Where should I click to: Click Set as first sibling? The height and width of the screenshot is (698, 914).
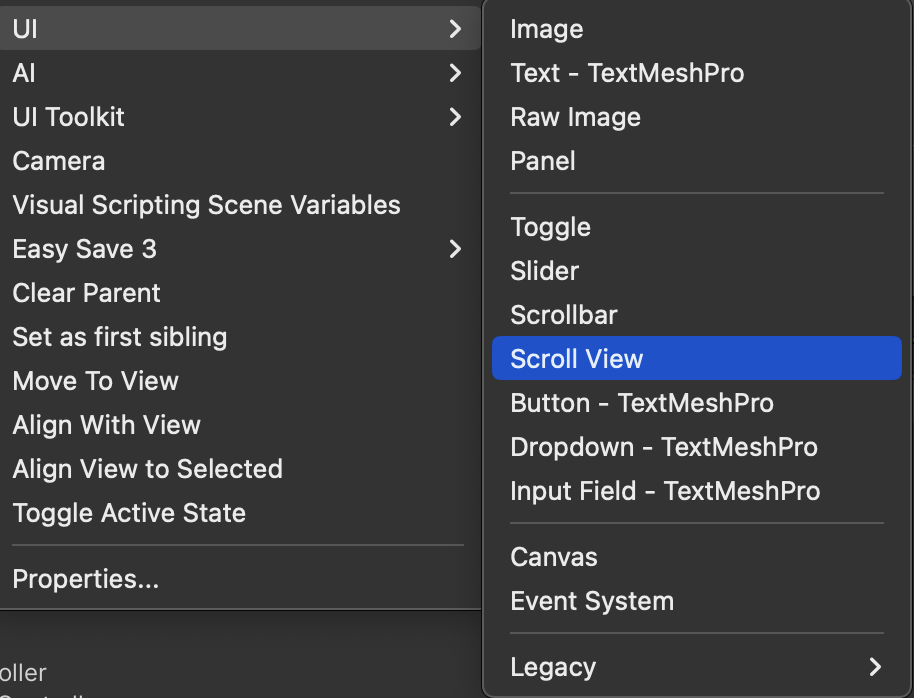[x=120, y=337]
